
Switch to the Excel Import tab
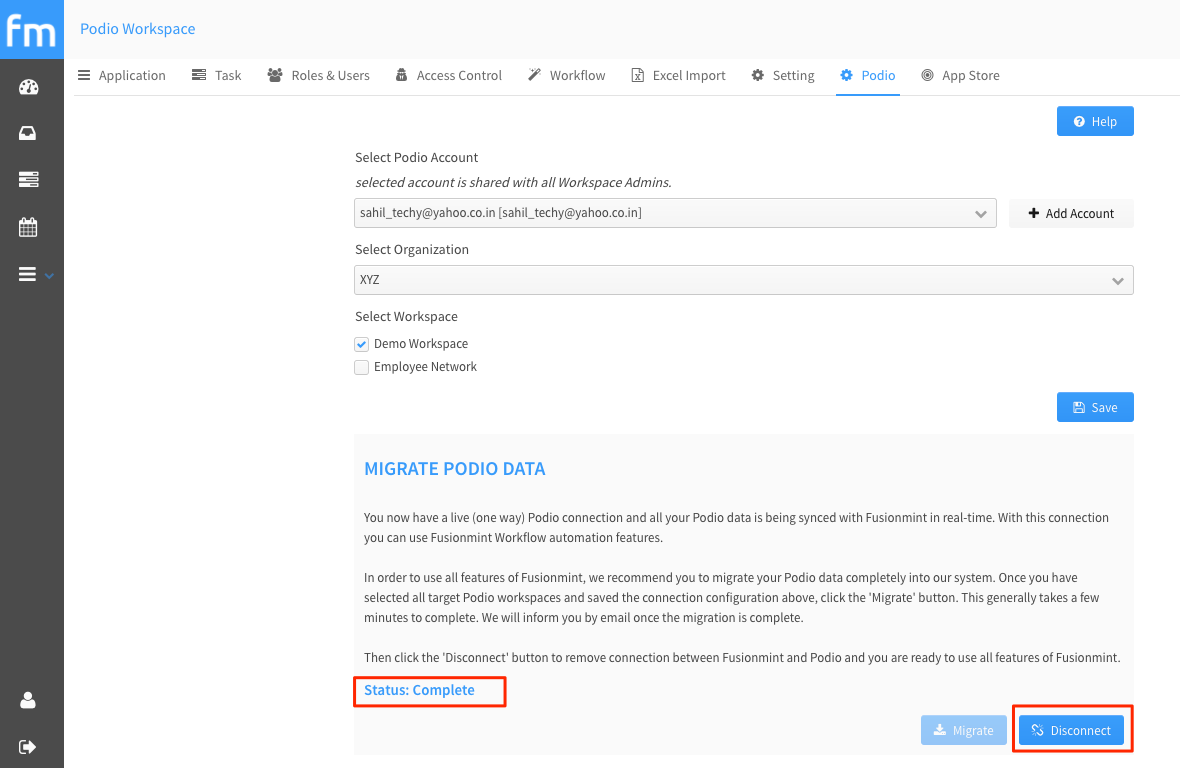(x=679, y=75)
